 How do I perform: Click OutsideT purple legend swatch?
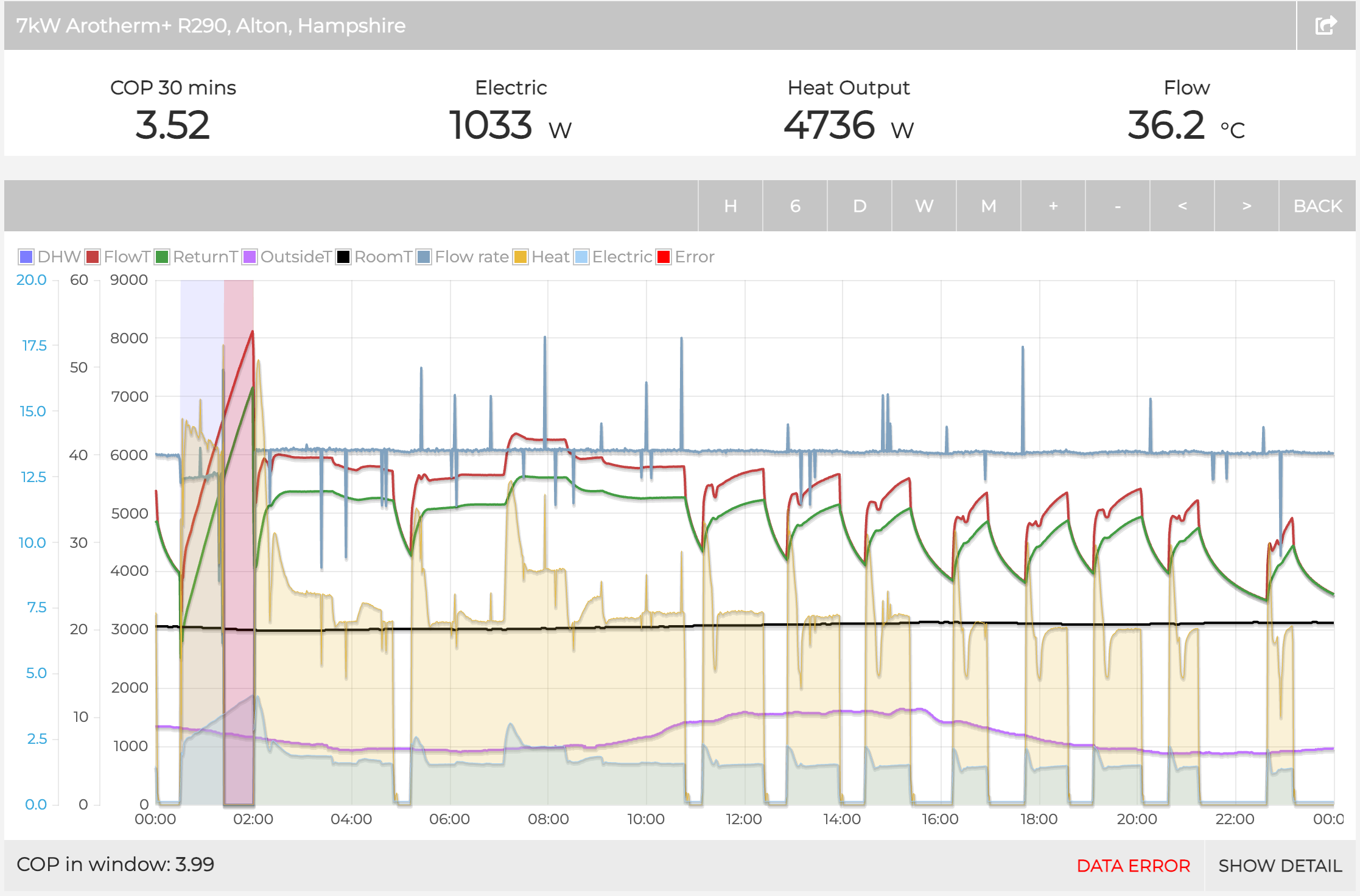pyautogui.click(x=250, y=257)
